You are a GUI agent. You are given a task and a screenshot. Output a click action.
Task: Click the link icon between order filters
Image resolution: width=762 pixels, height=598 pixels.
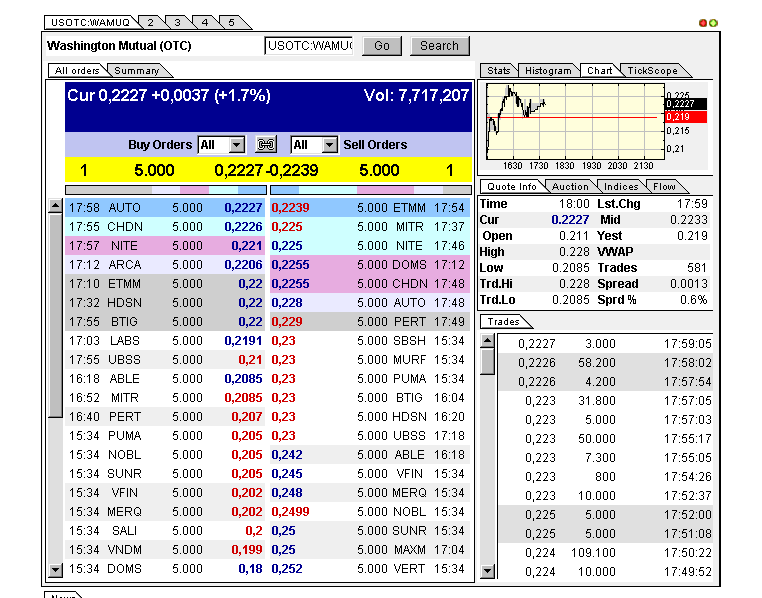(266, 144)
